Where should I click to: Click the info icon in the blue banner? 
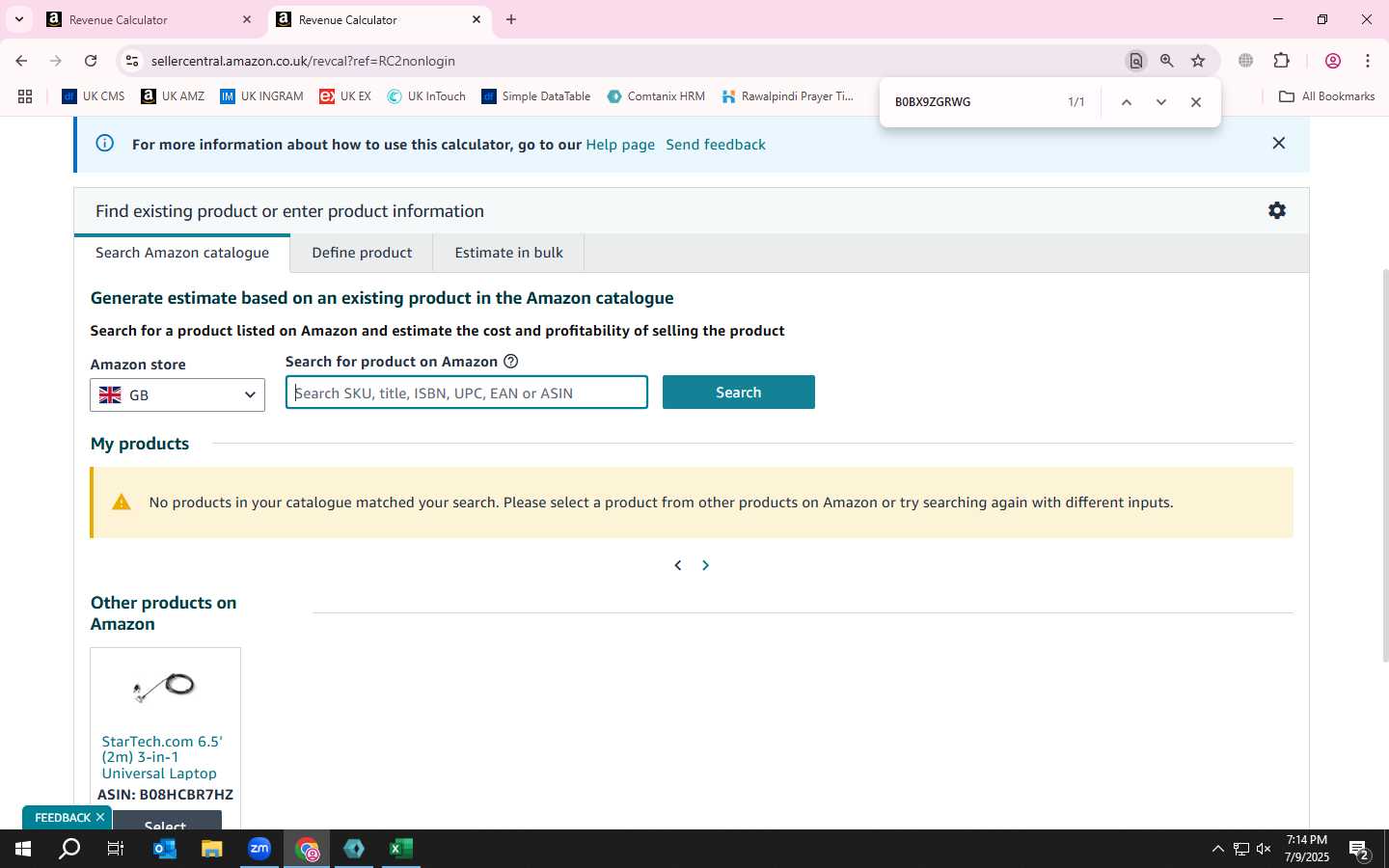coord(105,144)
